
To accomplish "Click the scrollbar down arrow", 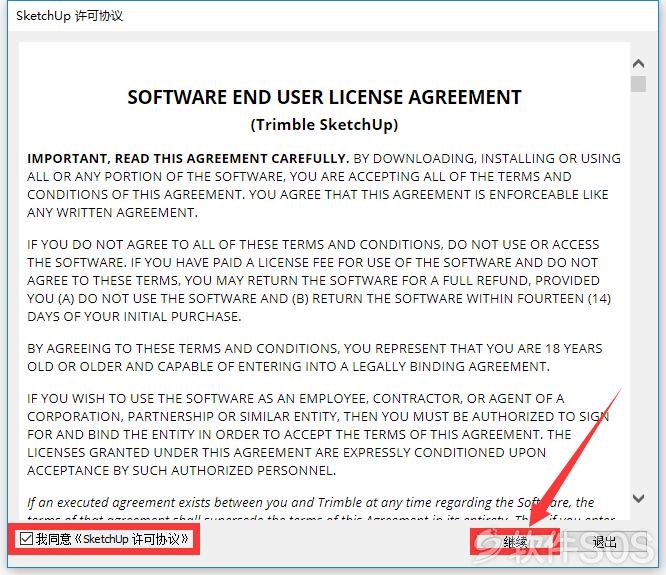I will point(638,498).
